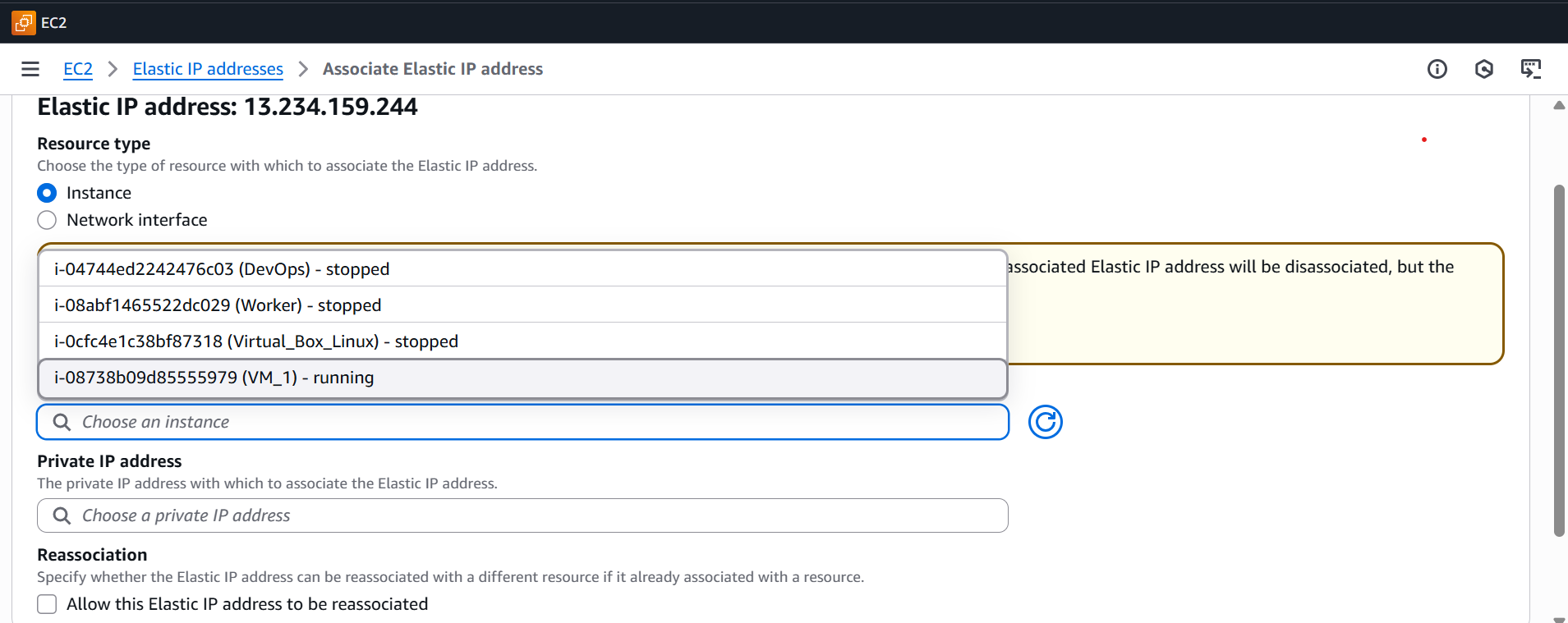Screen dimensions: 1568x623
Task: Click the scrollbar up arrow
Action: point(1559,105)
